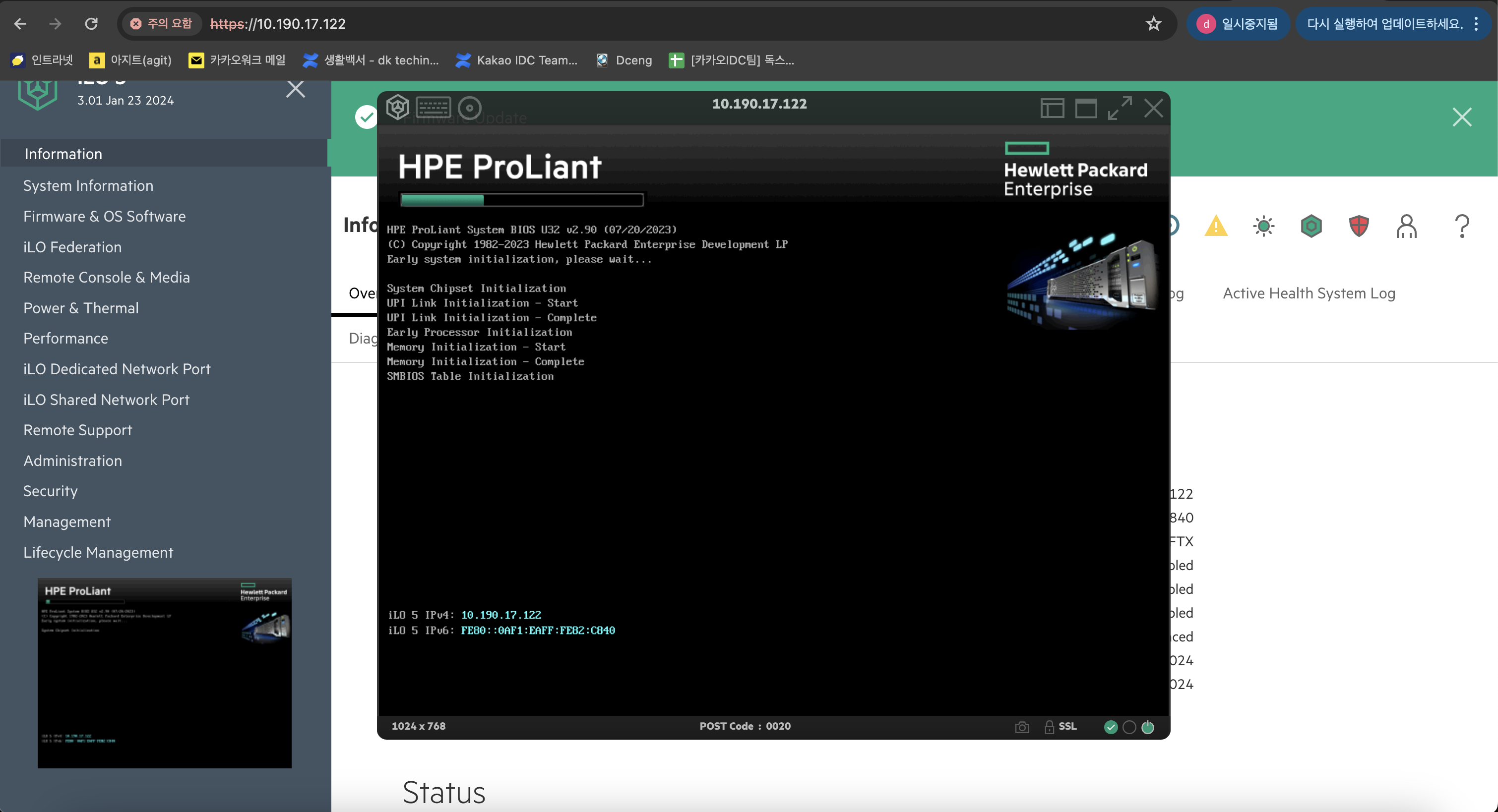This screenshot has height=812, width=1498.
Task: Close the remote console window
Action: pyautogui.click(x=1154, y=108)
